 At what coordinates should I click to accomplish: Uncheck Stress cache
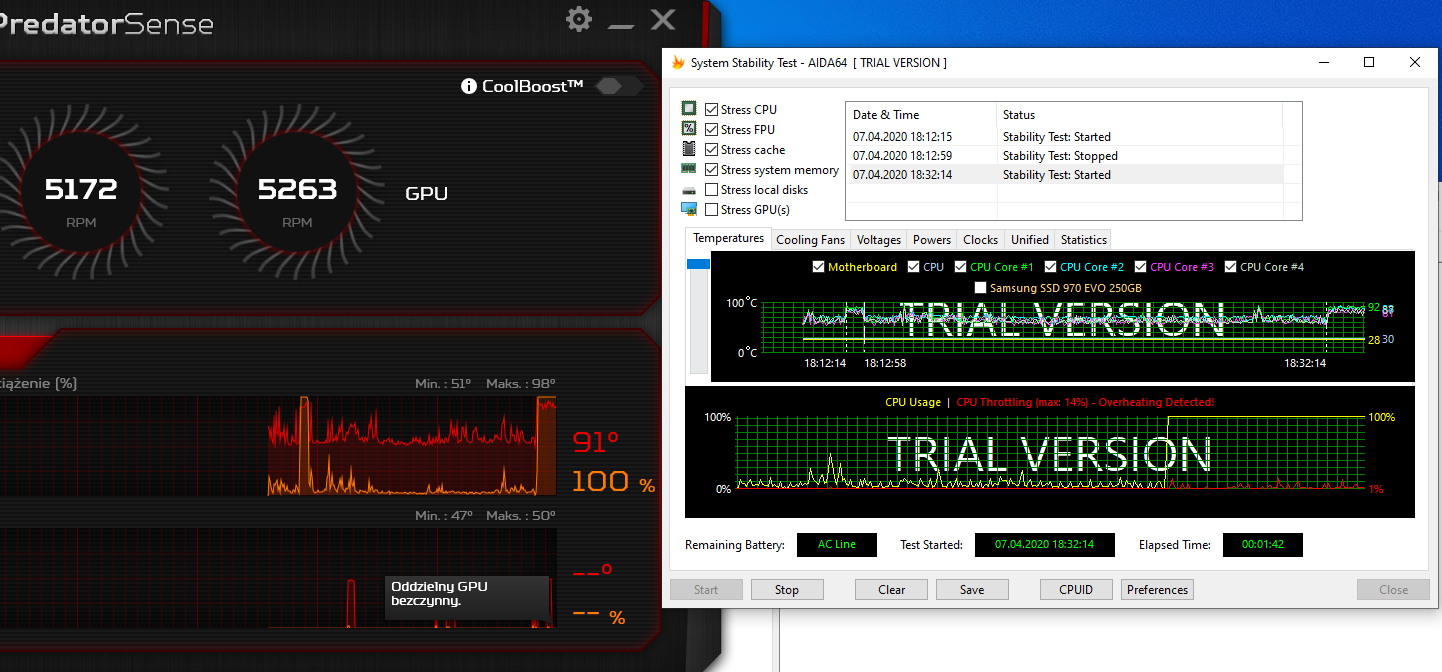point(711,149)
